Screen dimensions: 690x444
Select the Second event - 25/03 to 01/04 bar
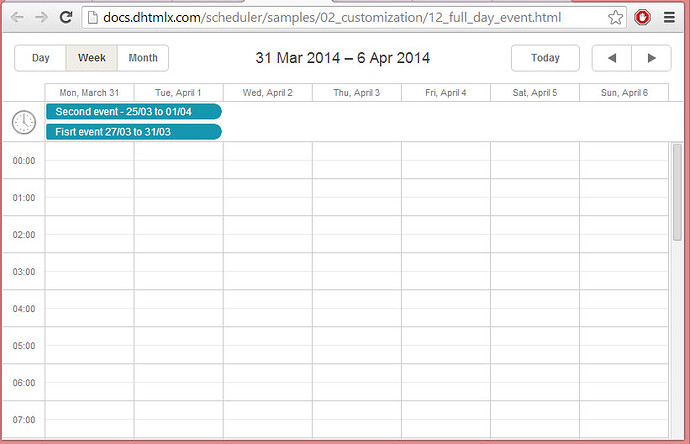pos(134,111)
